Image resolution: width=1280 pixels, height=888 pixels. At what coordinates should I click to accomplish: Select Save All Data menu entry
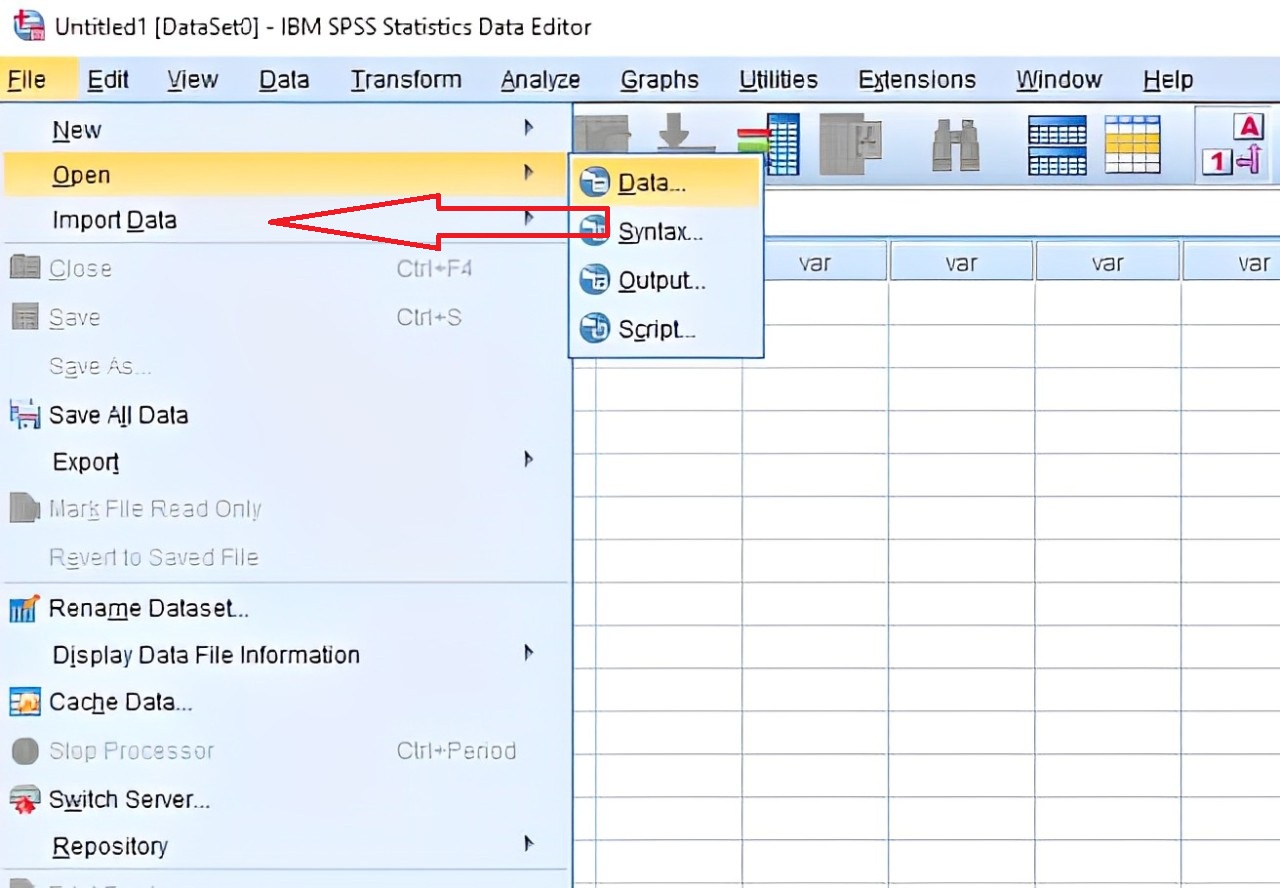tap(285, 414)
